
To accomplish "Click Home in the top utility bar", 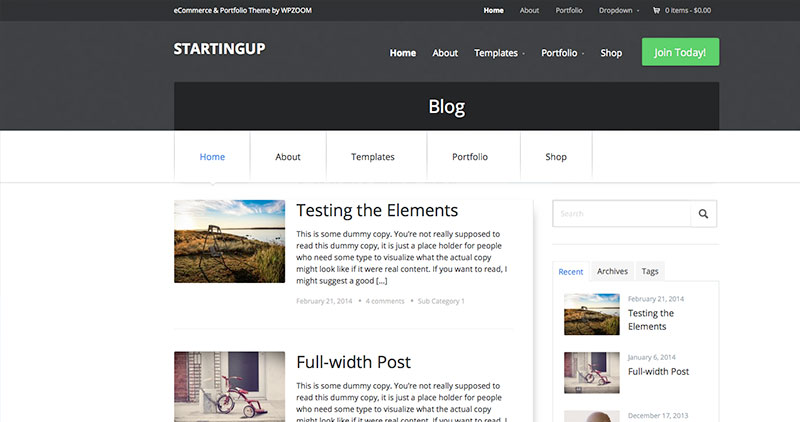I will coord(493,10).
